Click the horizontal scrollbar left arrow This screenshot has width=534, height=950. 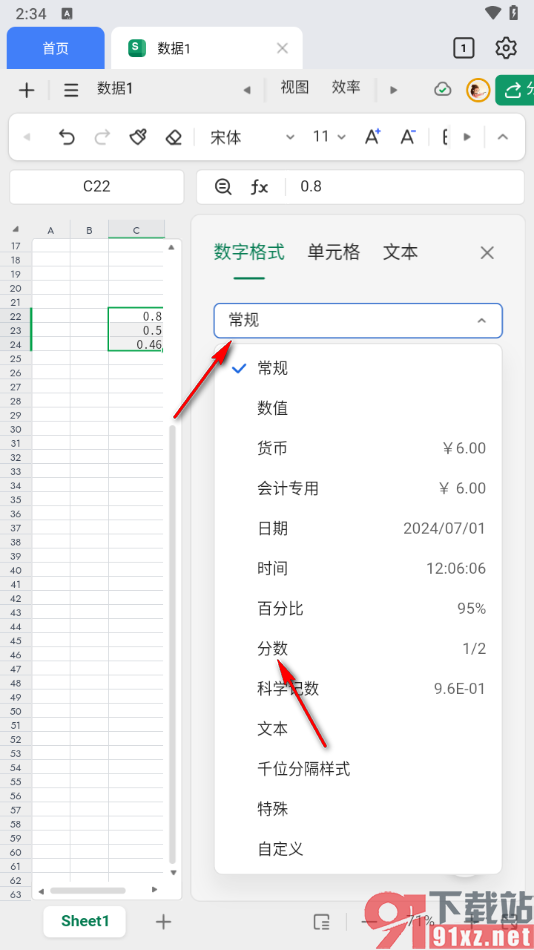click(42, 891)
